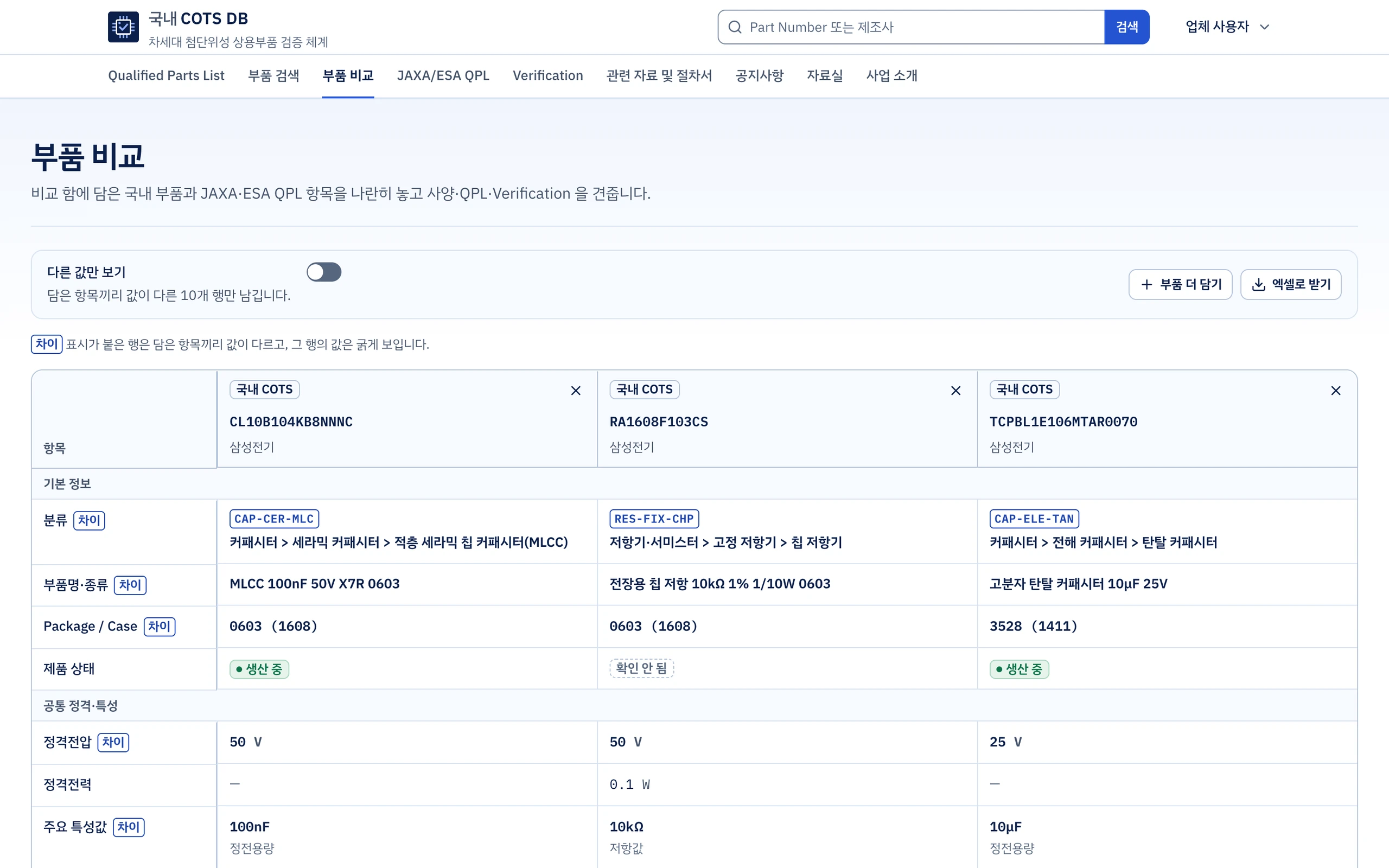1389x868 pixels.
Task: Toggle the 다른 값만 보기 switch
Action: pyautogui.click(x=324, y=272)
